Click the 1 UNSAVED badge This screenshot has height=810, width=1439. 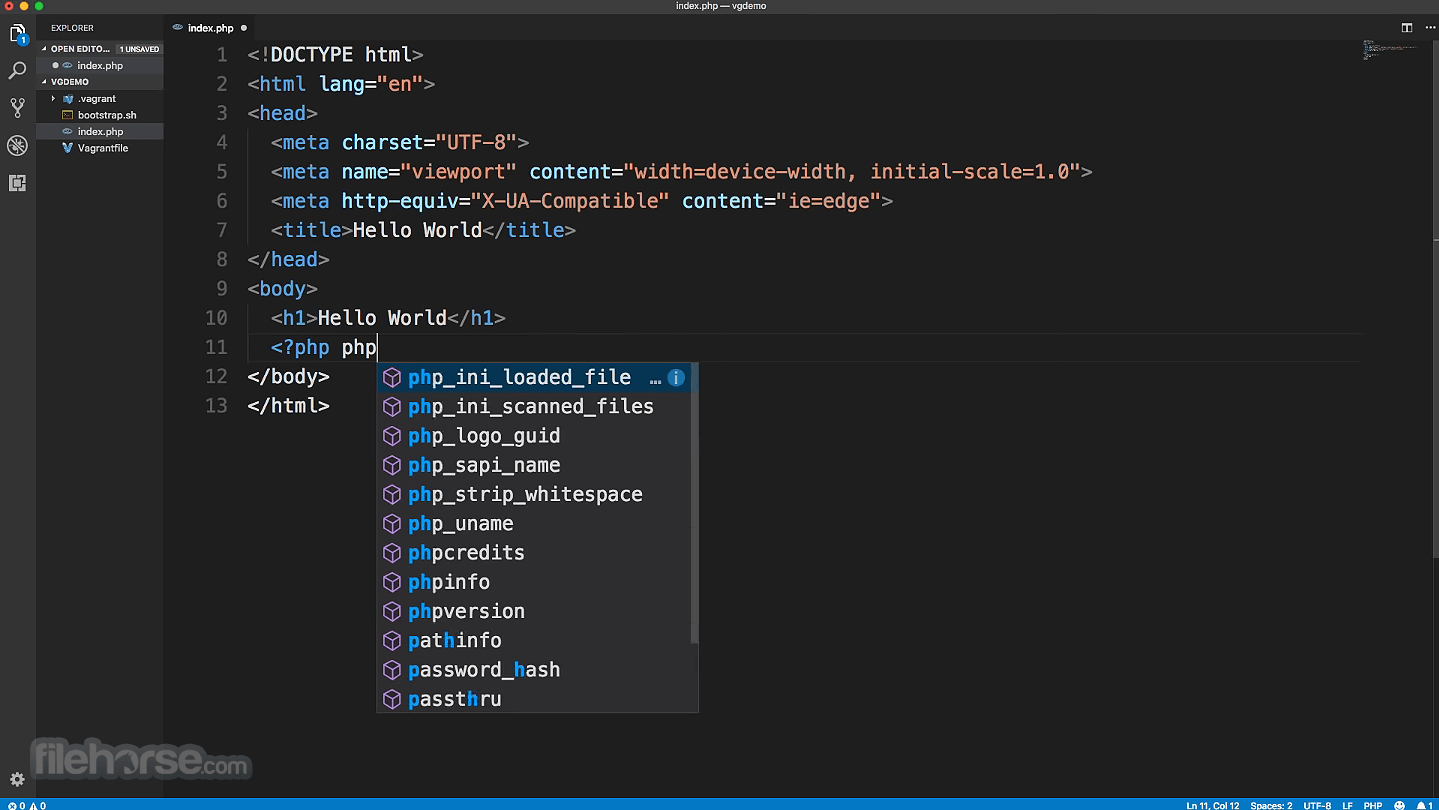(139, 49)
